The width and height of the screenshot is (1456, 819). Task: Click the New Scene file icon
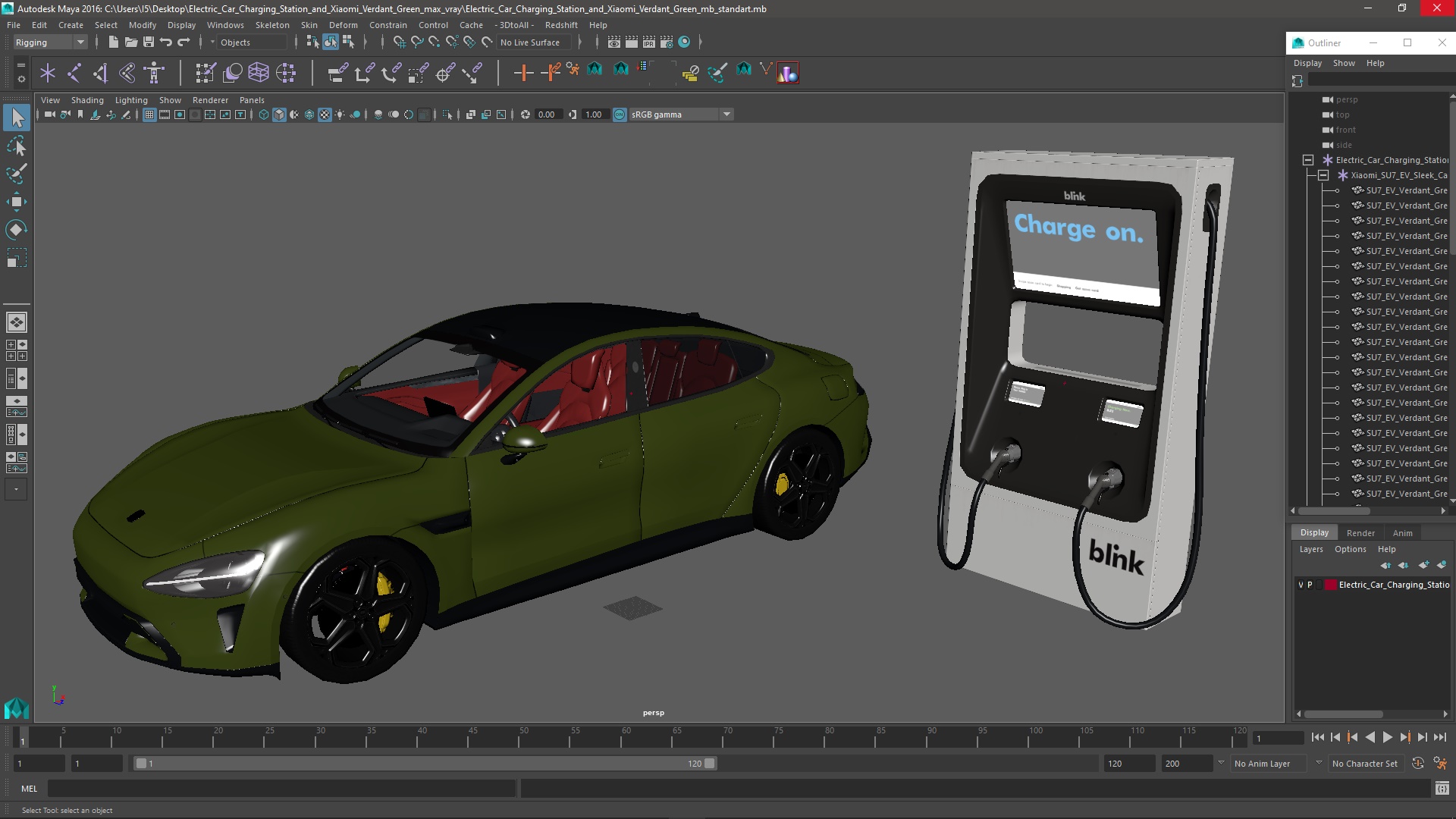pos(113,42)
